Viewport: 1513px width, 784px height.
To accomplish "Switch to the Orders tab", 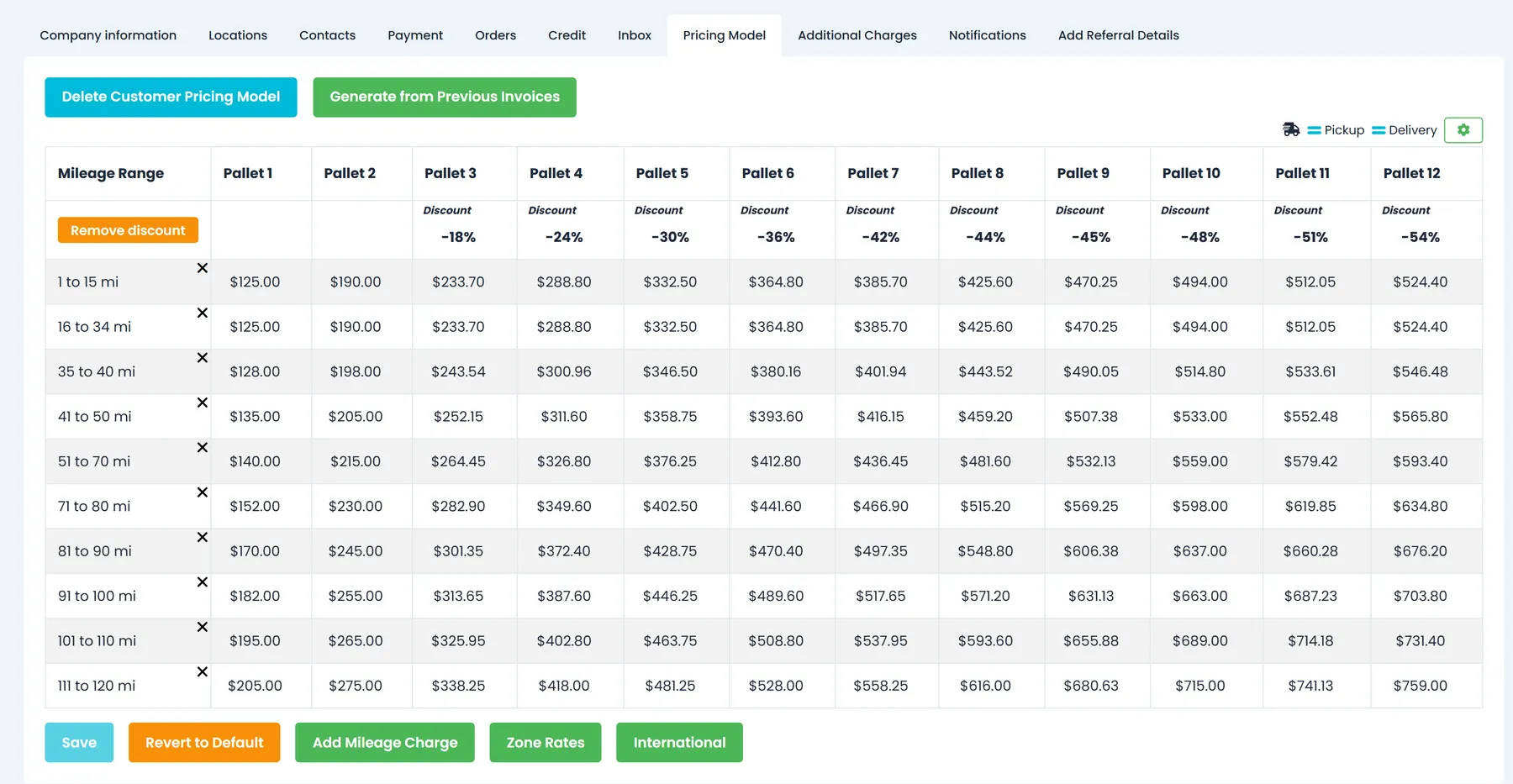I will tap(496, 35).
